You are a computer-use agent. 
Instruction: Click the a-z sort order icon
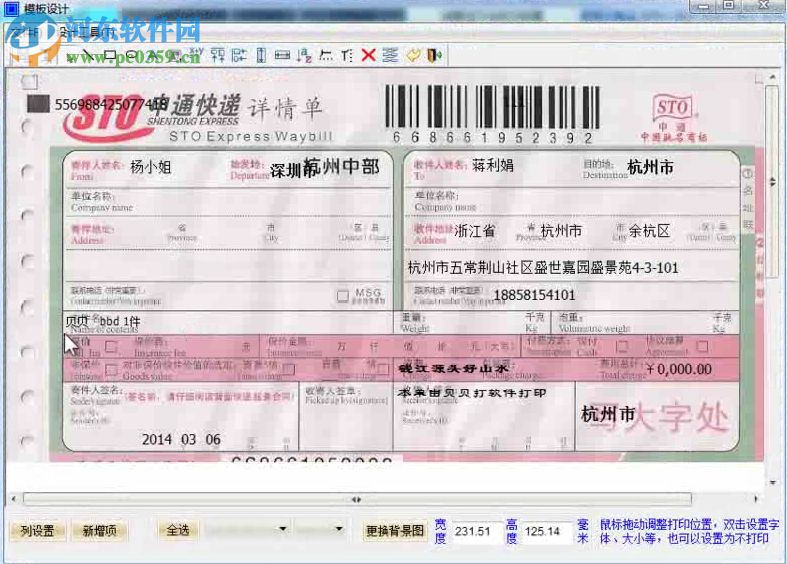click(304, 55)
